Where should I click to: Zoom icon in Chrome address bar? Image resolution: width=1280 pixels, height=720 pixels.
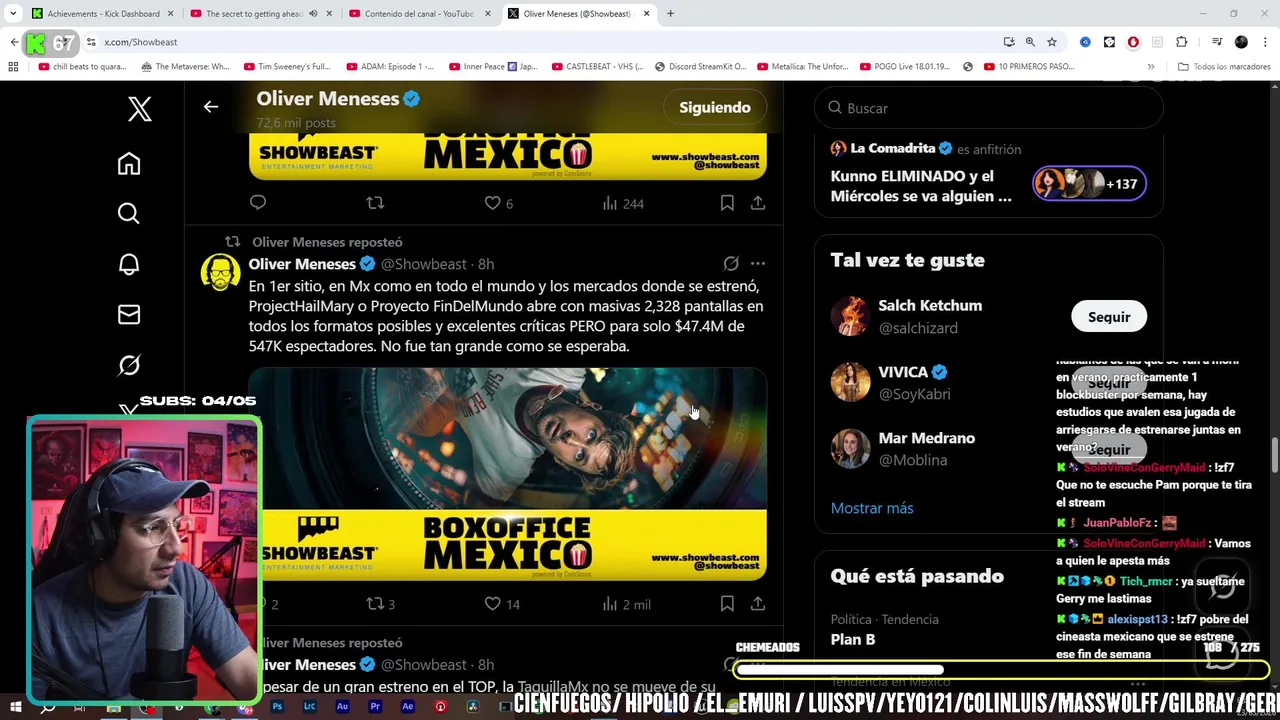point(1030,42)
